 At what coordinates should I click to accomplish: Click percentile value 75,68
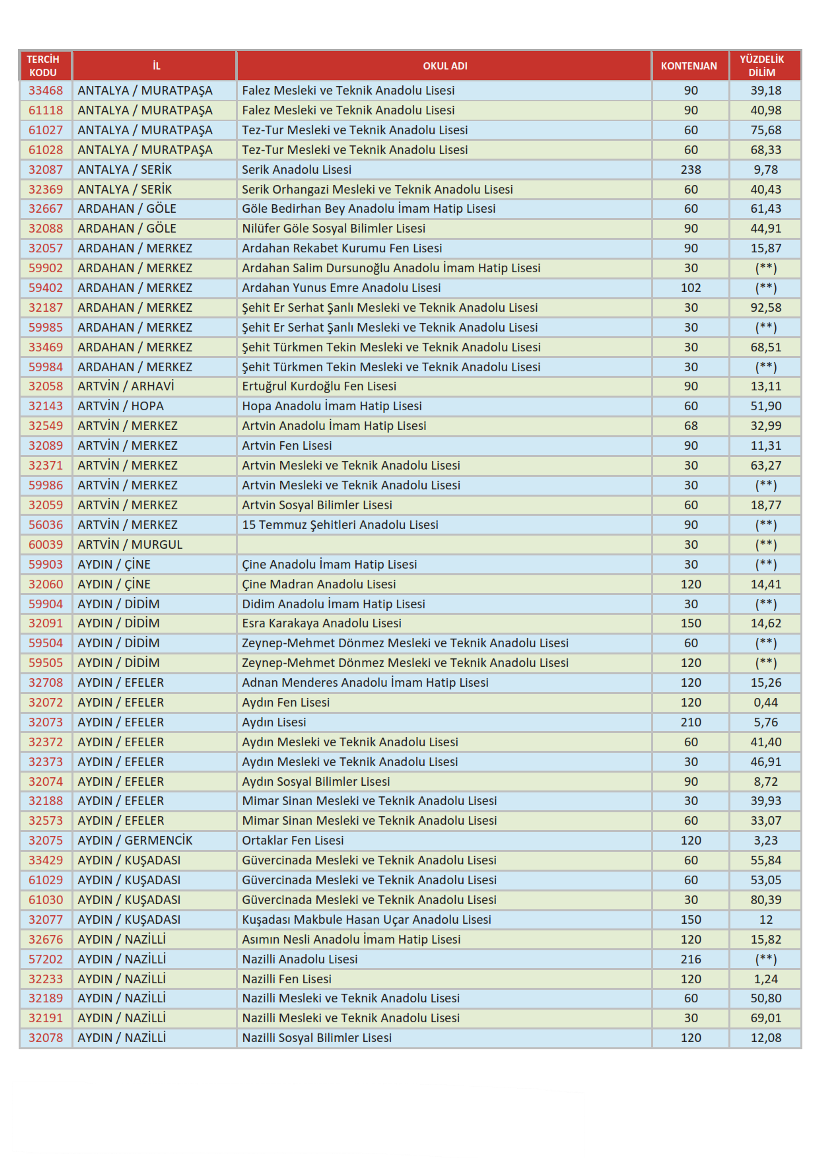pos(766,130)
